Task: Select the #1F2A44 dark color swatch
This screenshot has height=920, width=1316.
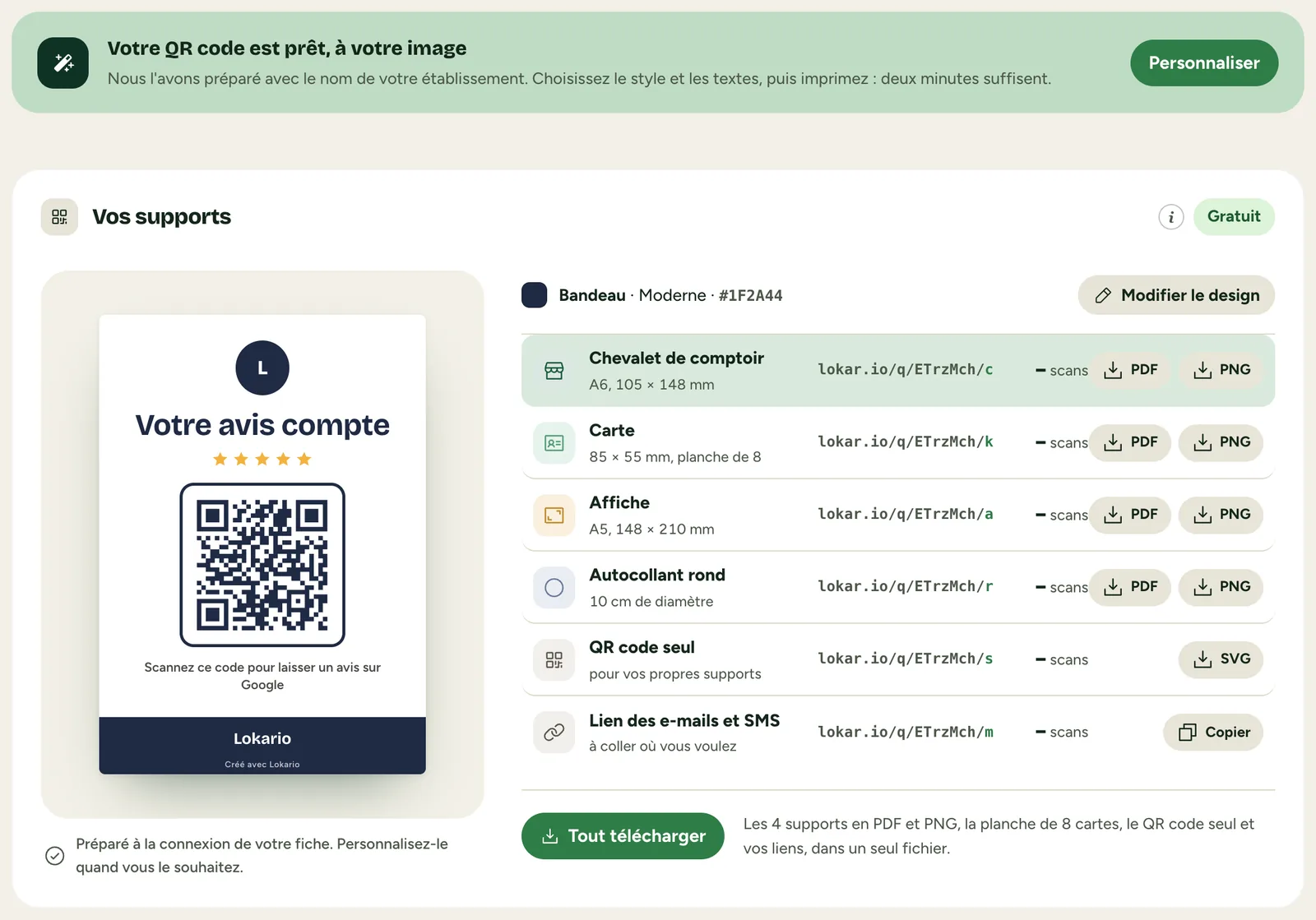Action: coord(535,295)
